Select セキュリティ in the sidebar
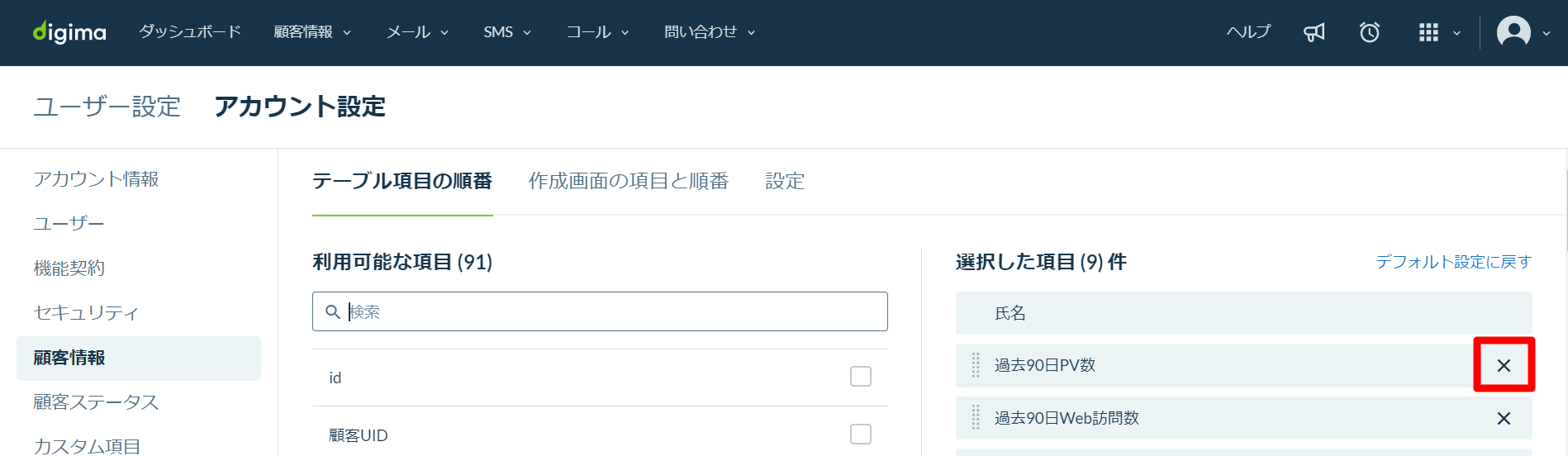The width and height of the screenshot is (1568, 456). point(86,313)
